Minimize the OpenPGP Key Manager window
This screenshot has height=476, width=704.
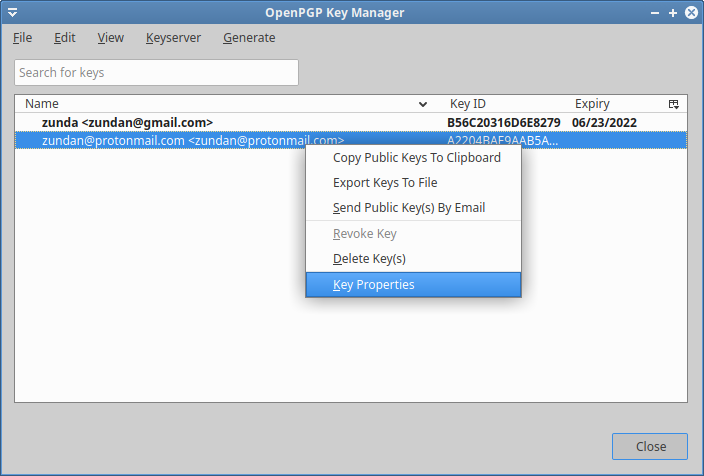(655, 13)
